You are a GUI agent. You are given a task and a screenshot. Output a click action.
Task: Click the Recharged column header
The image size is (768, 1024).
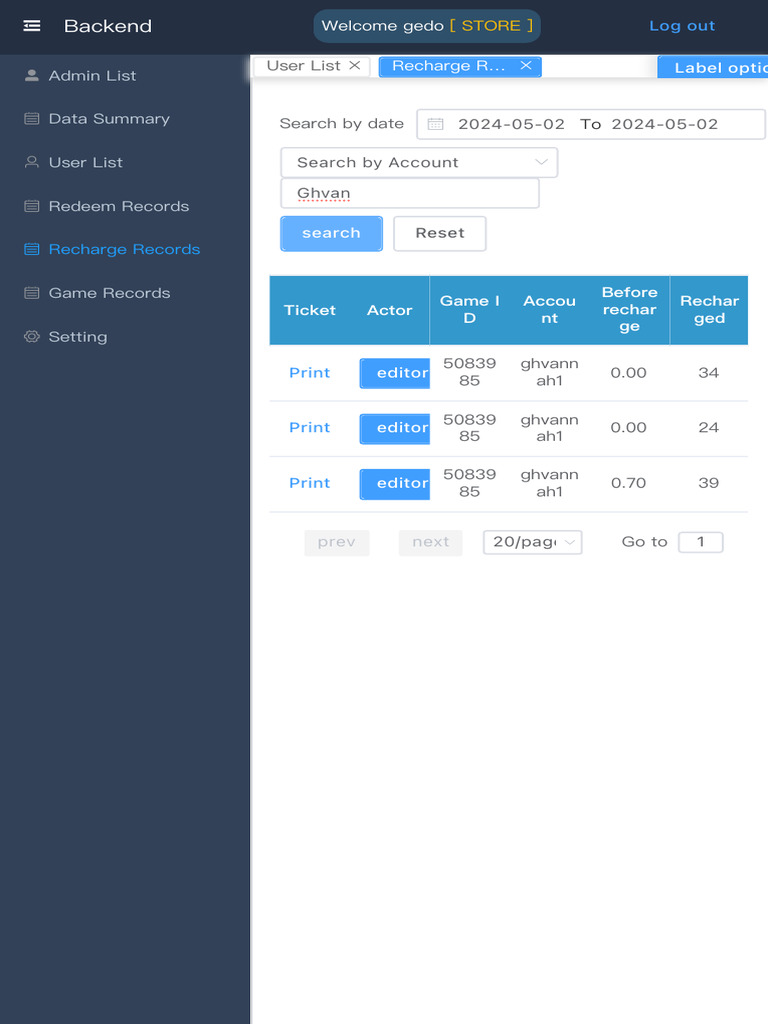coord(709,310)
